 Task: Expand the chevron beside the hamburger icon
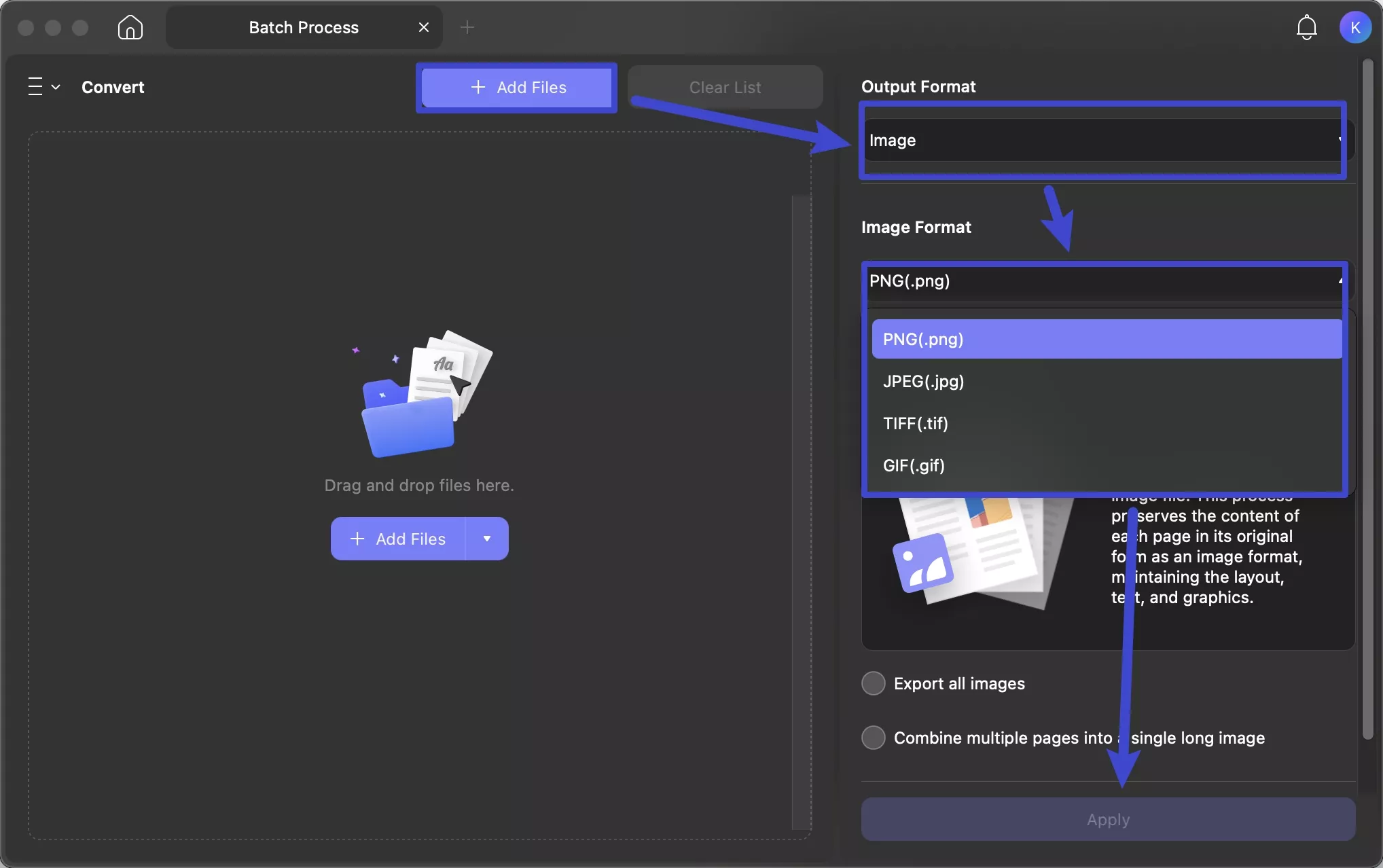tap(57, 86)
